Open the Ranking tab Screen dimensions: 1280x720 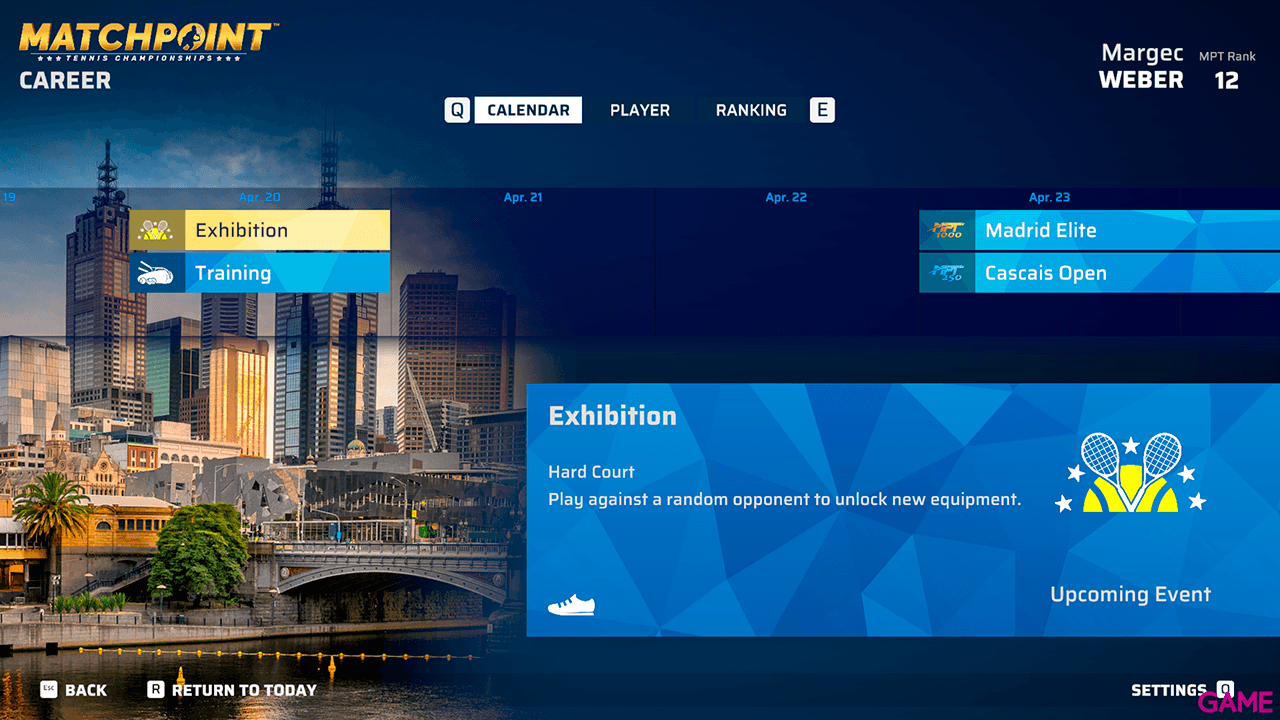[x=751, y=110]
